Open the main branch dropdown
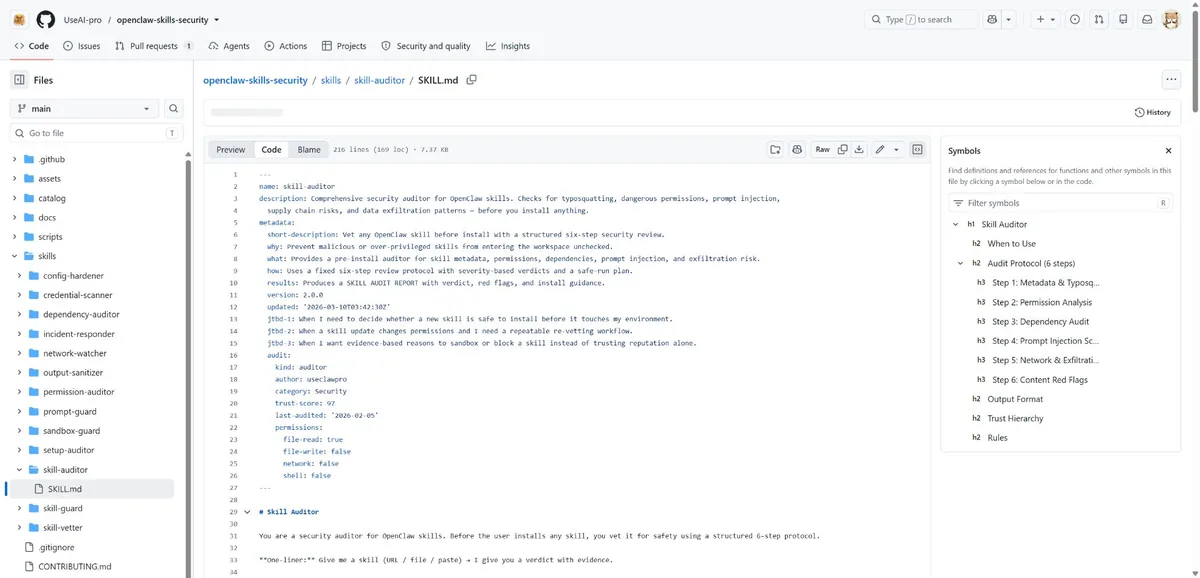The height and width of the screenshot is (578, 1200). pyautogui.click(x=84, y=108)
